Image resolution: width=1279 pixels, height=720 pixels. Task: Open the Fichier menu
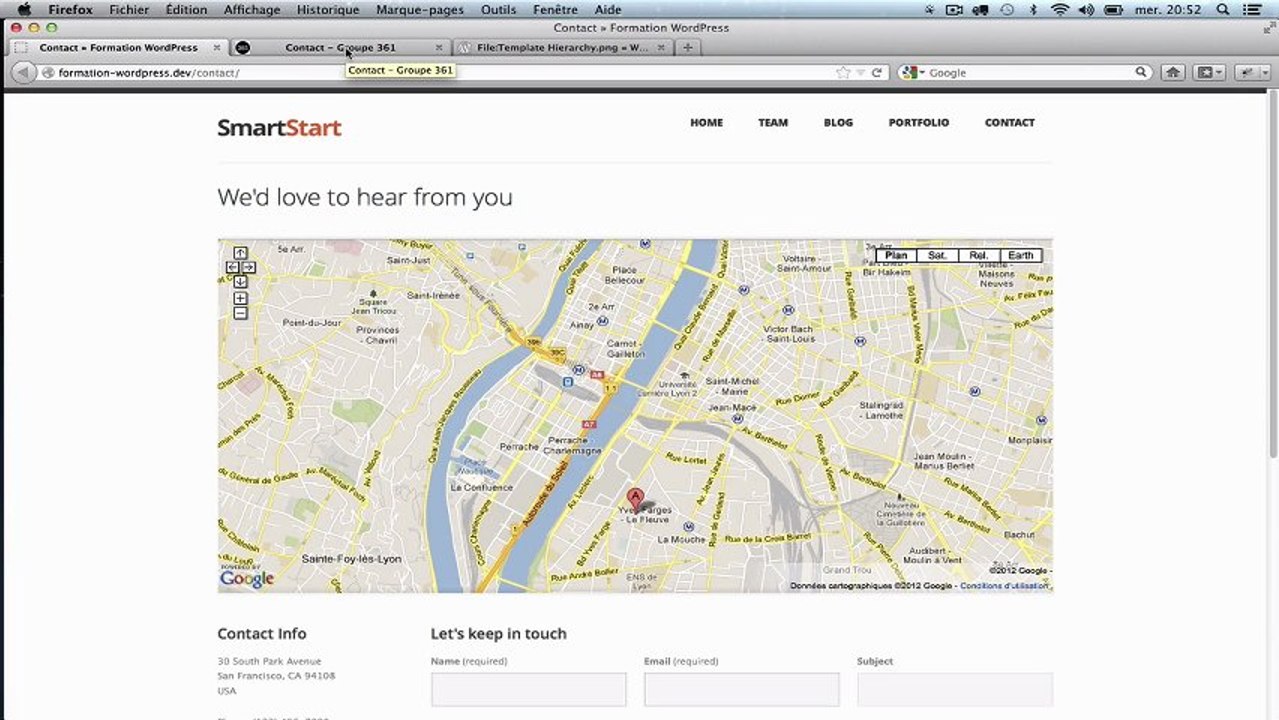click(x=129, y=9)
